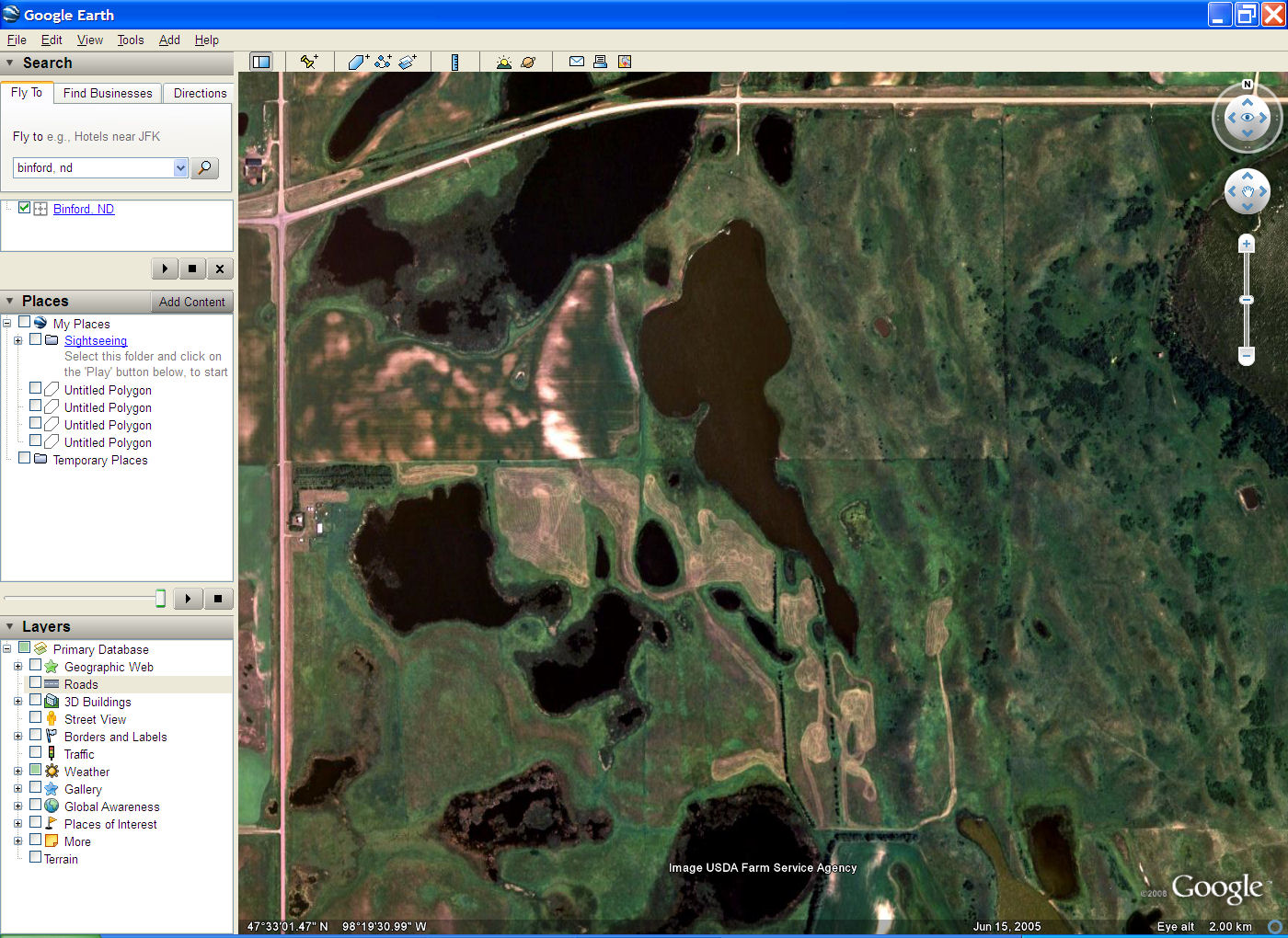
Task: Enable the Roads layer checkbox
Action: [x=35, y=683]
